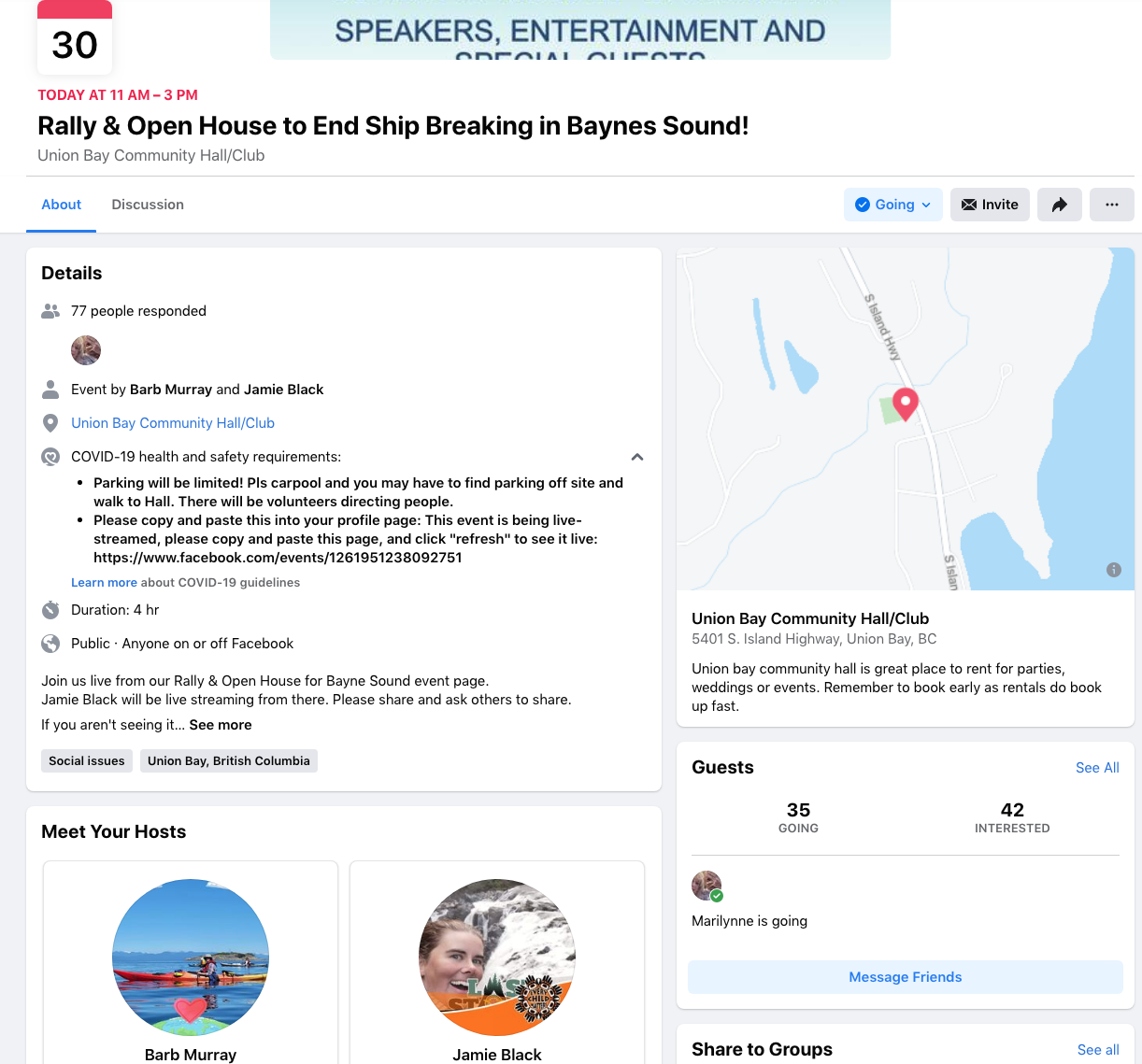The image size is (1142, 1064).
Task: Collapse the COVID-19 health requirements section
Action: [637, 457]
